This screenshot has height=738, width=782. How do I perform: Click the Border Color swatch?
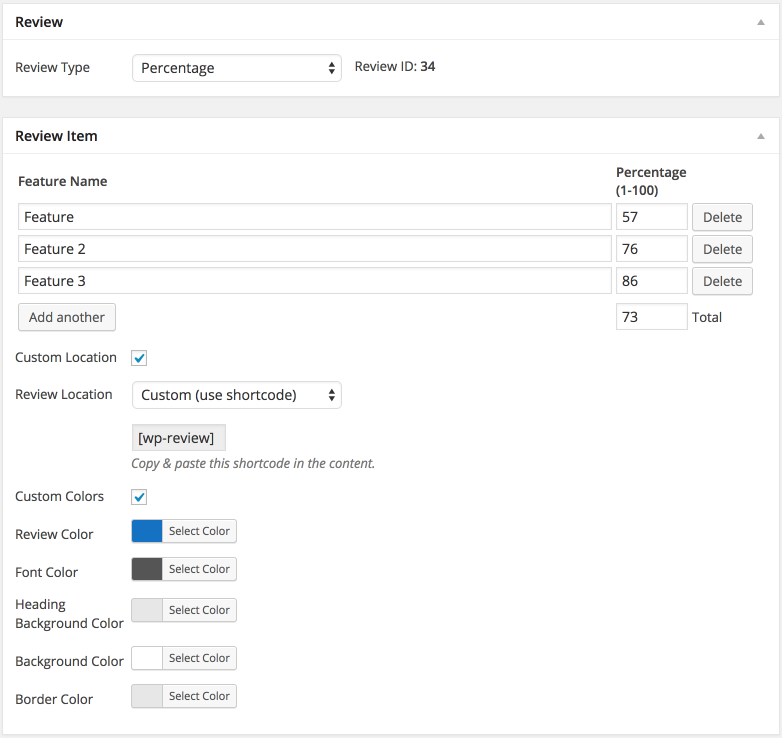[x=147, y=696]
